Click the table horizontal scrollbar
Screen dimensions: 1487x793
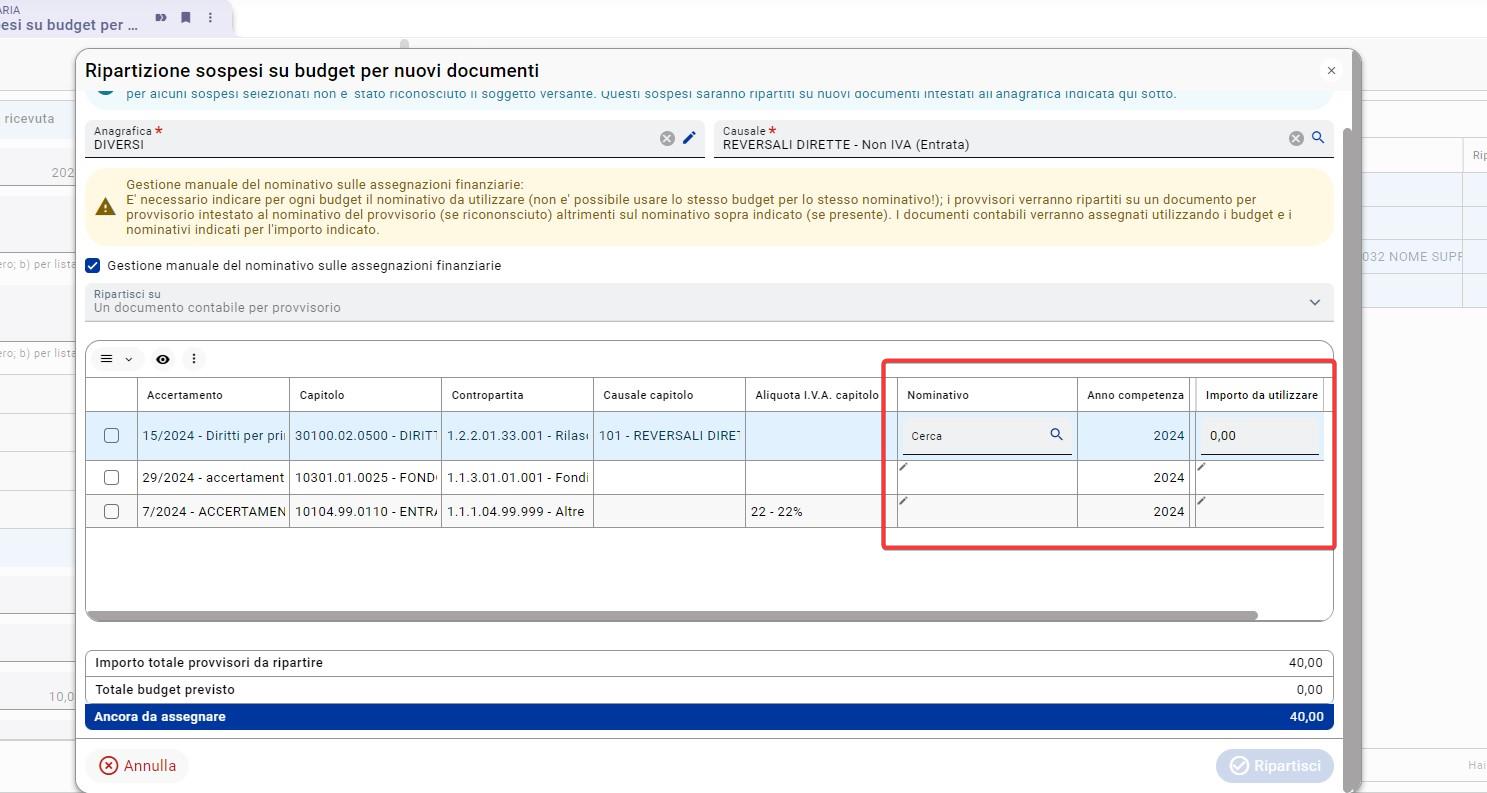coord(672,616)
